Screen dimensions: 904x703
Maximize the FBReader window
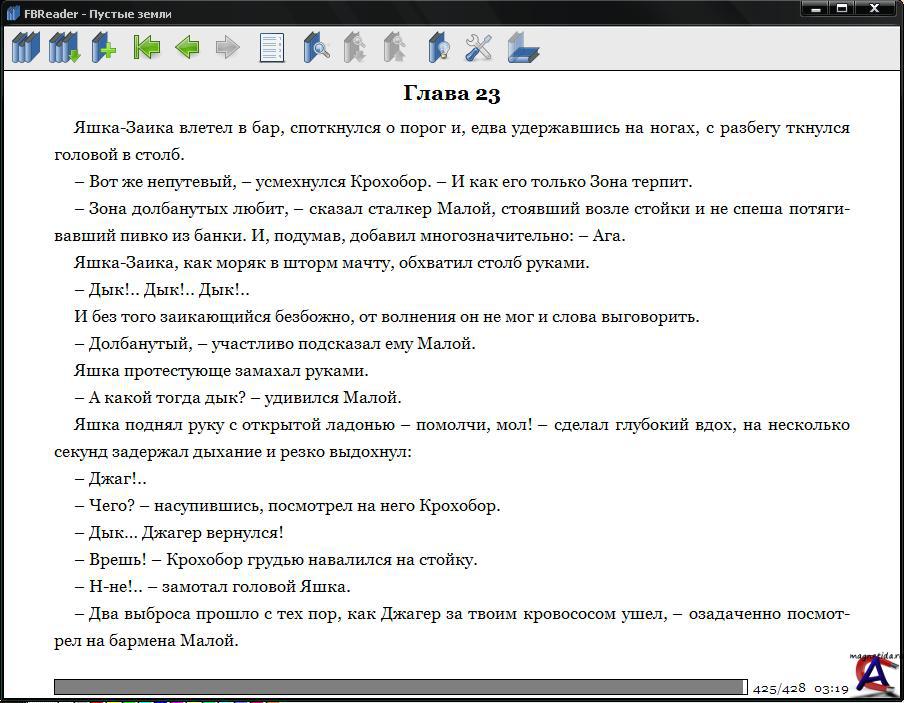point(842,9)
